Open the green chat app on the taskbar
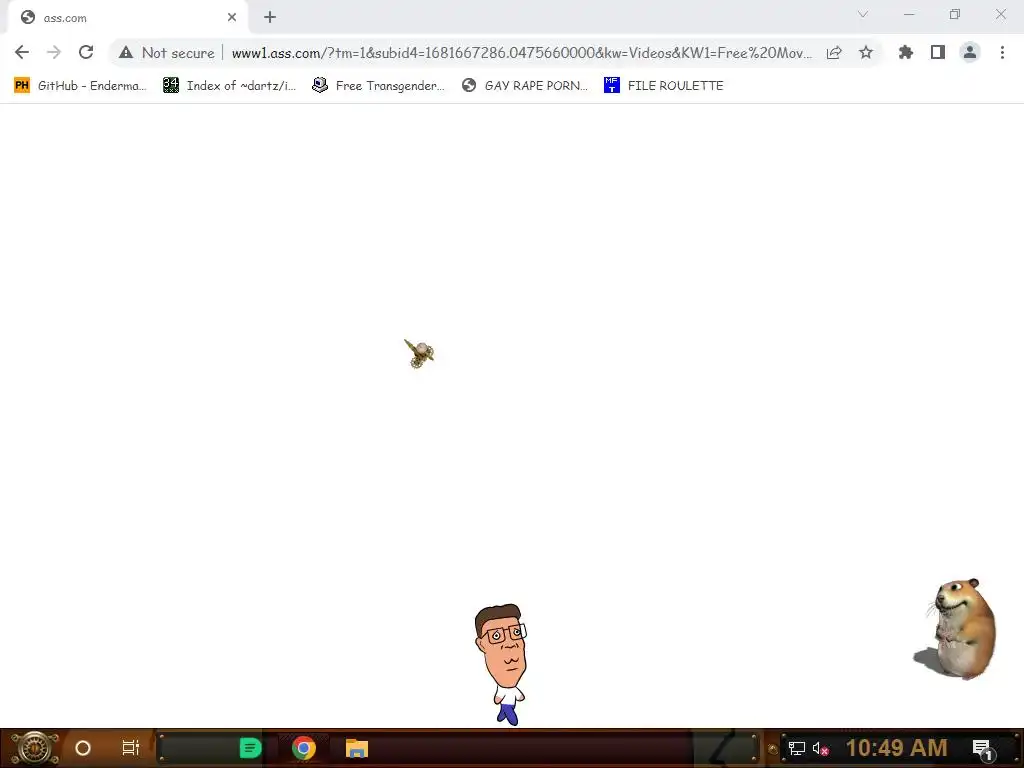 (x=250, y=748)
